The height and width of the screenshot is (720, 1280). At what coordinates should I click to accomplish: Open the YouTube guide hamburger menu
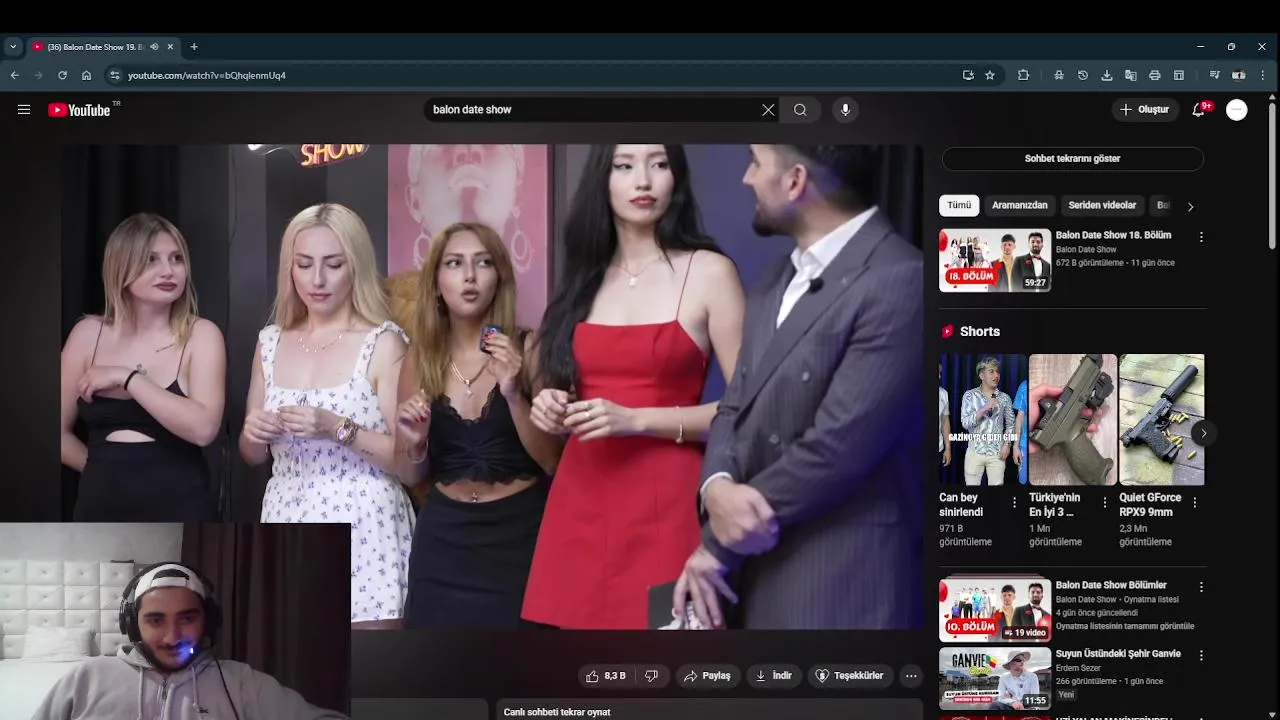pyautogui.click(x=24, y=110)
